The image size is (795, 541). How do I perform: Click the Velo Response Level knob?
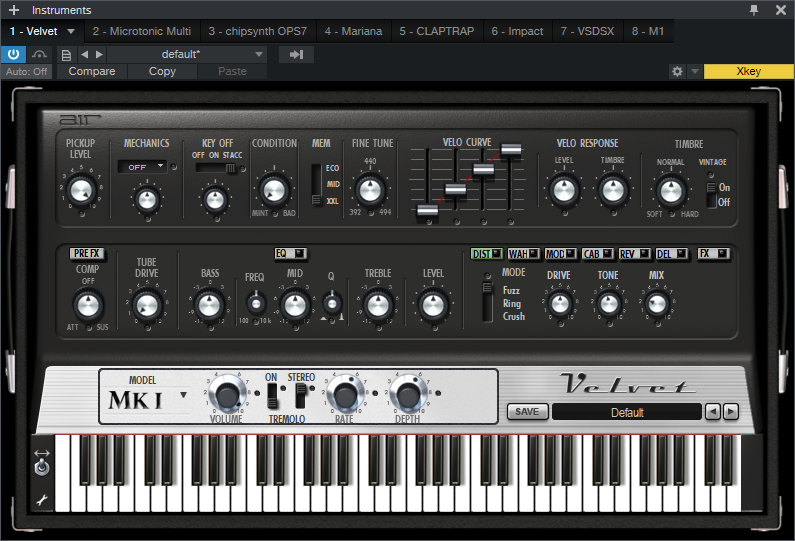coord(564,191)
